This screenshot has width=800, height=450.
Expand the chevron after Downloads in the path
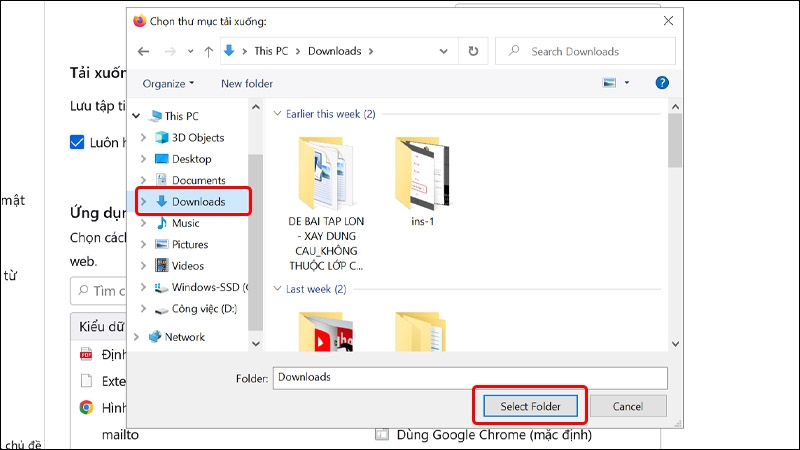point(371,51)
